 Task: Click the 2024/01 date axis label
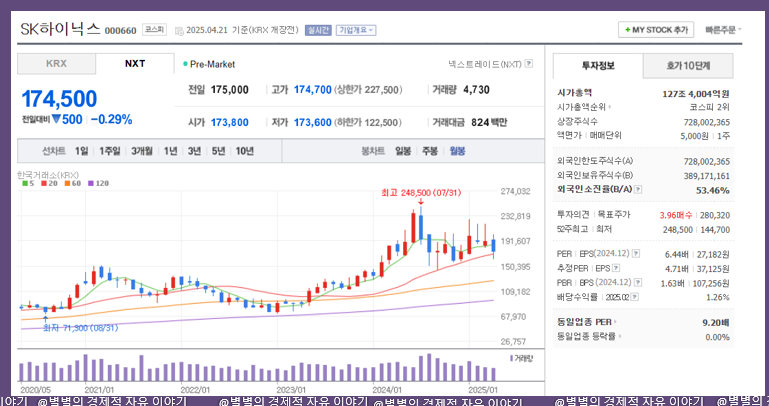click(387, 390)
